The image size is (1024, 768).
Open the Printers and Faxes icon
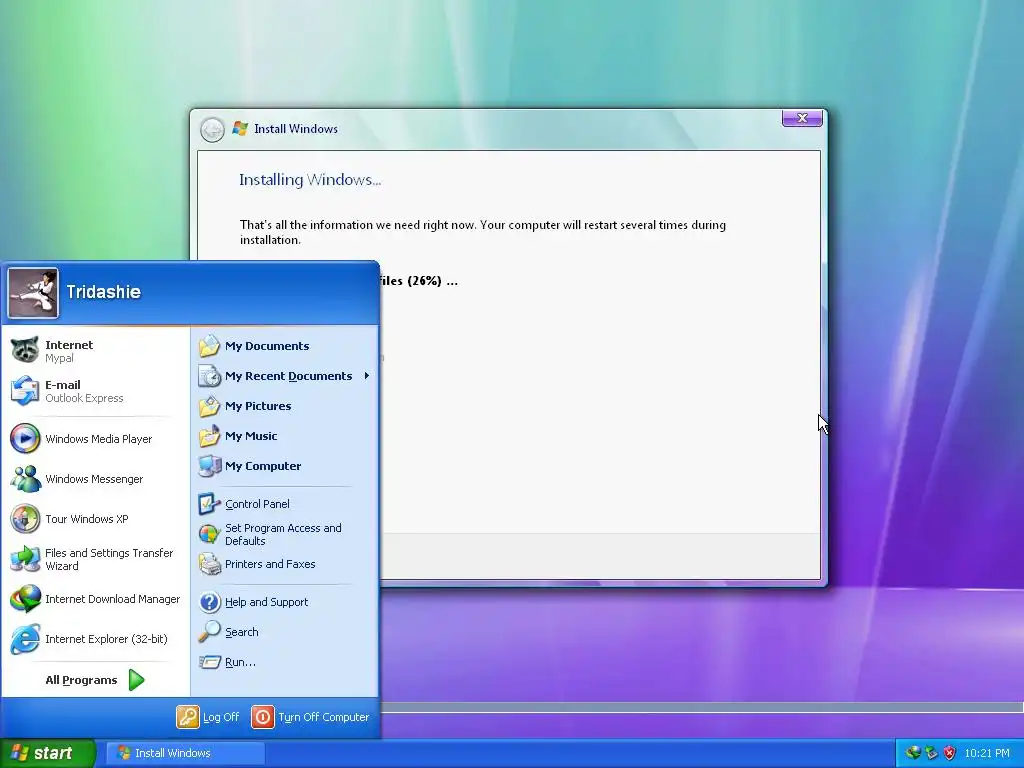click(210, 564)
